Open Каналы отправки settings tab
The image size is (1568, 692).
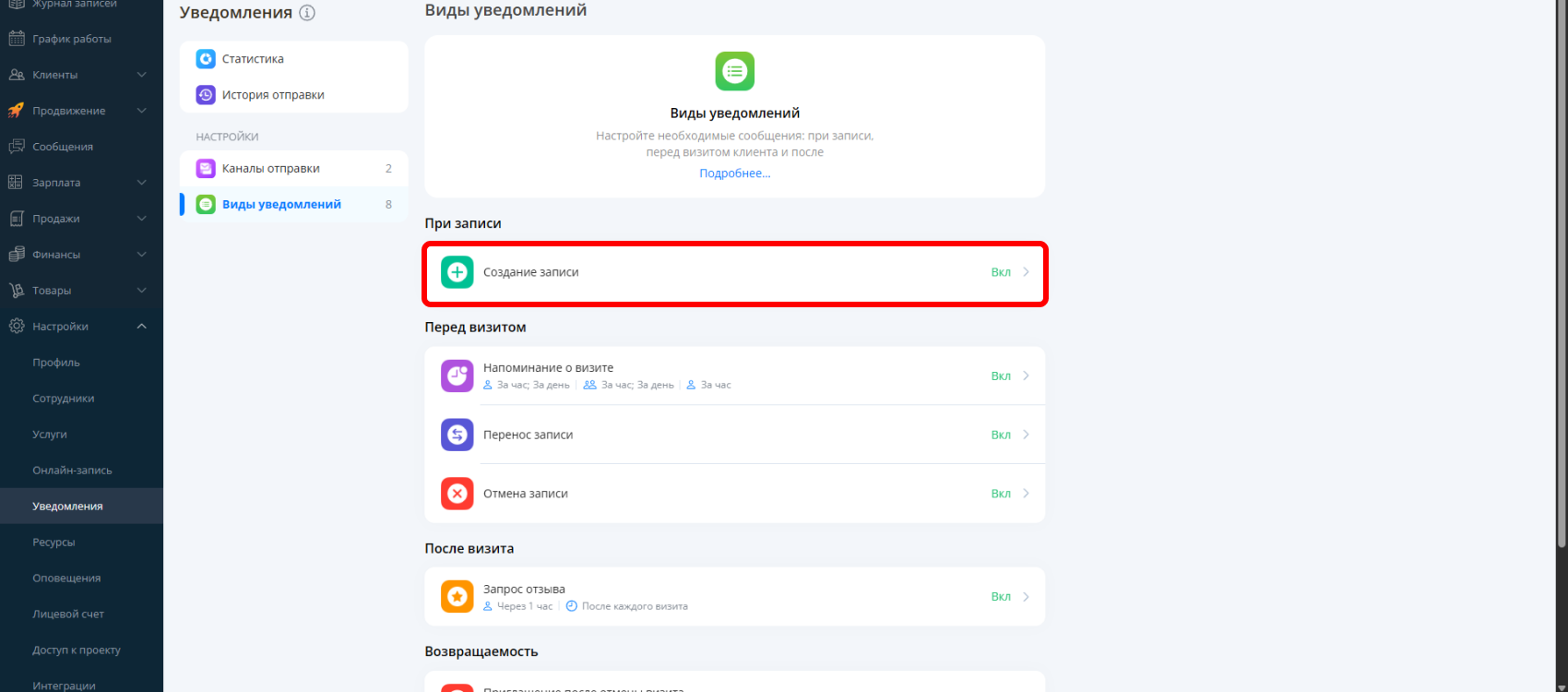click(271, 169)
